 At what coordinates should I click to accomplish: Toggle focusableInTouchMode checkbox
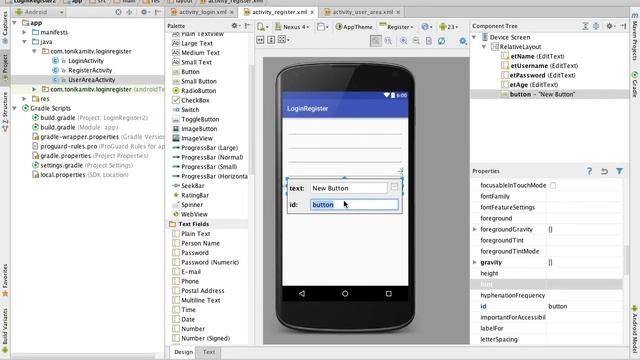click(x=553, y=185)
